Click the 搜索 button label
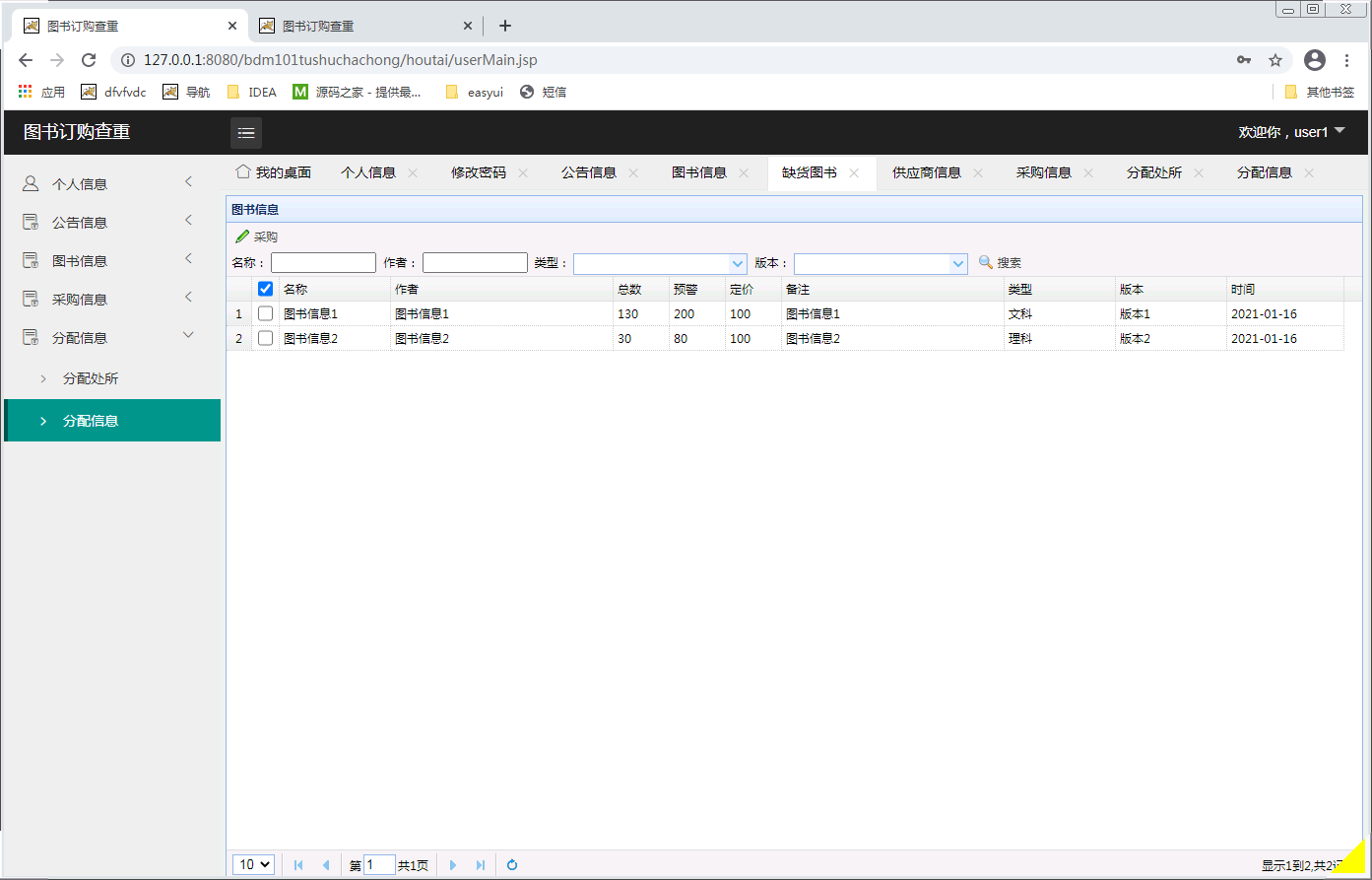 1010,263
